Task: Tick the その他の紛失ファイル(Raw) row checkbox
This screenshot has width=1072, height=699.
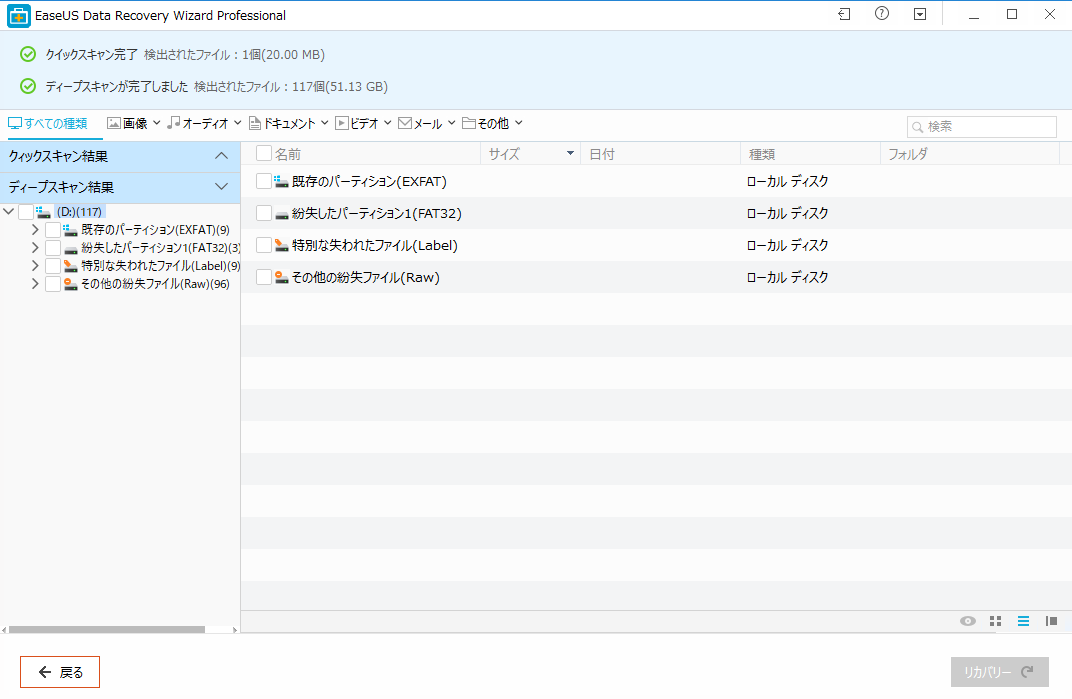Action: [x=264, y=277]
